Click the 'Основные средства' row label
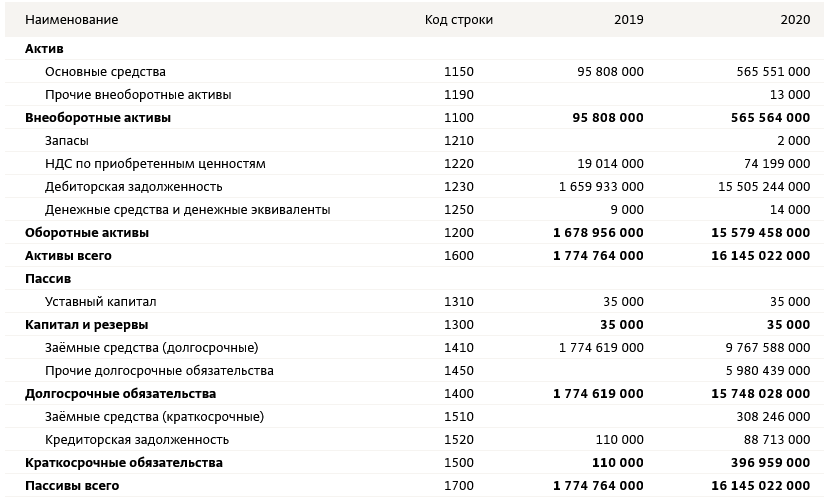The width and height of the screenshot is (824, 502). click(x=105, y=71)
